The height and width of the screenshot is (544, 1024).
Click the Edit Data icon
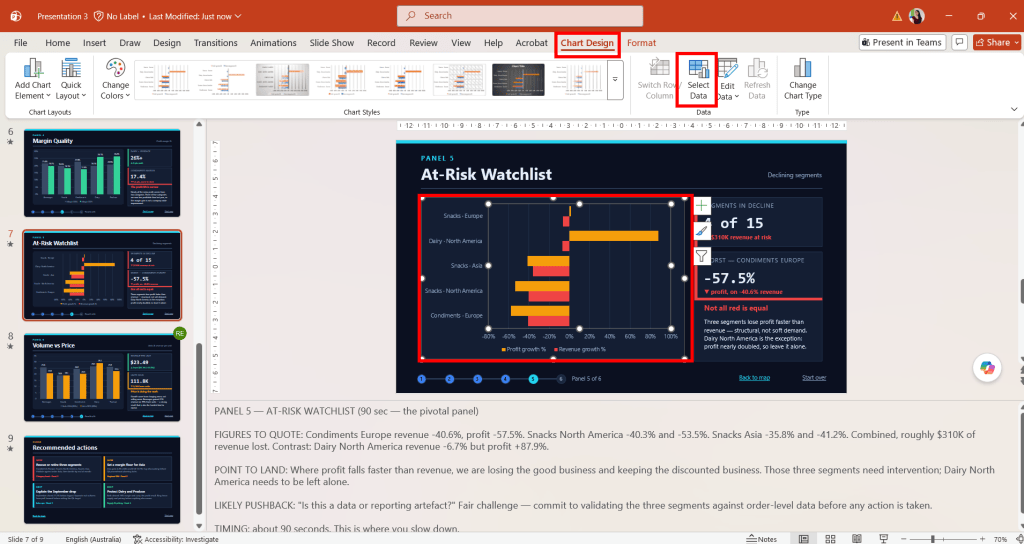click(727, 69)
